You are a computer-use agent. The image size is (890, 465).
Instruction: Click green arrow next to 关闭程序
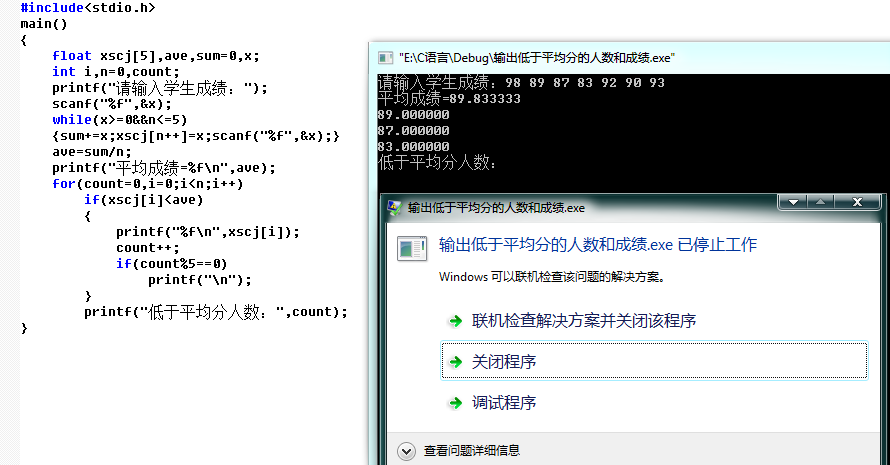click(x=455, y=362)
